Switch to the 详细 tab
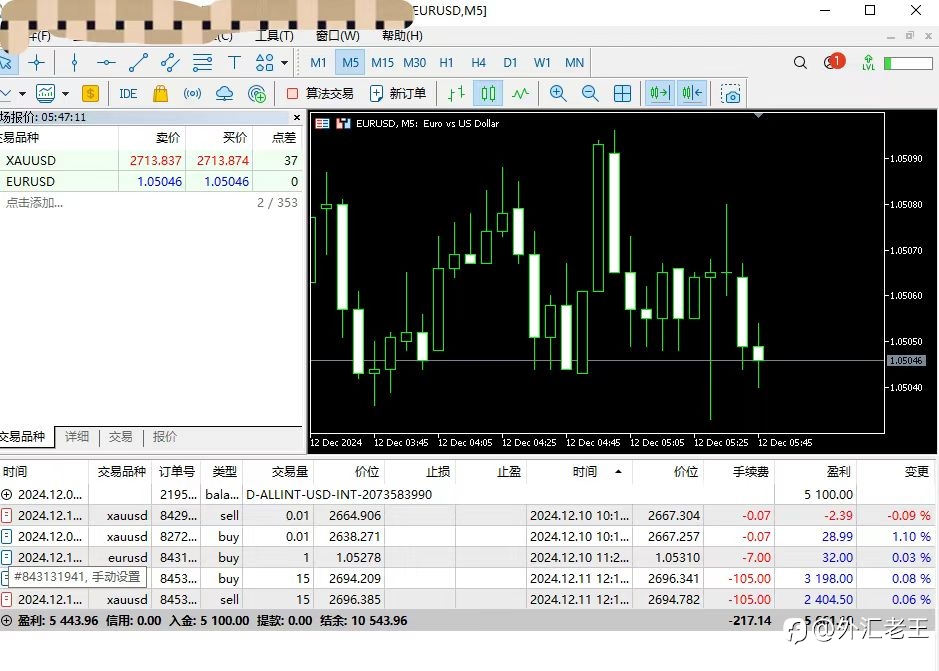This screenshot has height=671, width=939. [77, 437]
